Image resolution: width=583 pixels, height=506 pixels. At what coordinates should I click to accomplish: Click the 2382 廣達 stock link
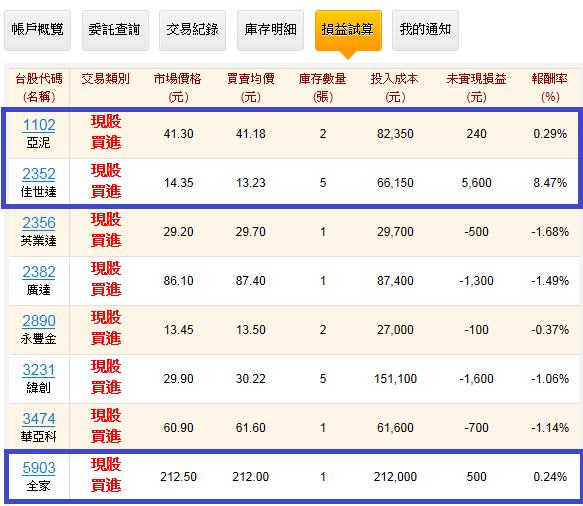click(39, 272)
